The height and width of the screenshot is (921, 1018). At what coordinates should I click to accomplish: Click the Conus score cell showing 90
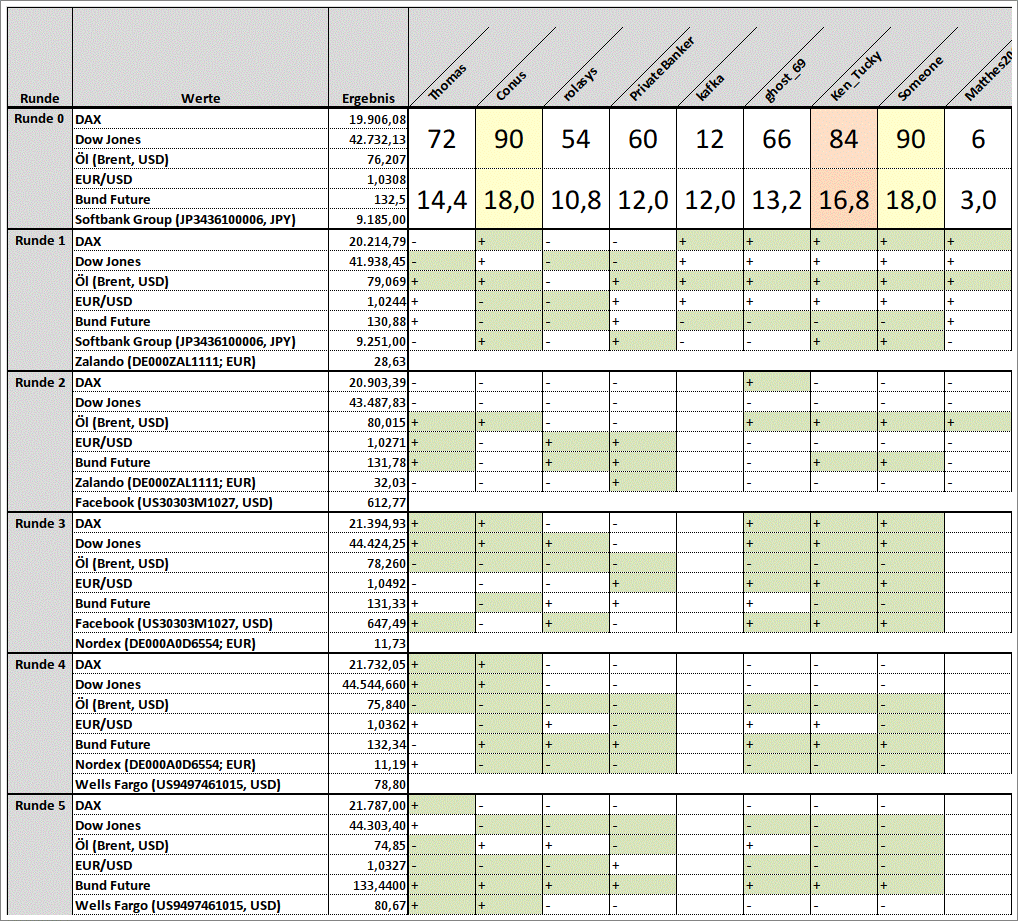pyautogui.click(x=508, y=139)
